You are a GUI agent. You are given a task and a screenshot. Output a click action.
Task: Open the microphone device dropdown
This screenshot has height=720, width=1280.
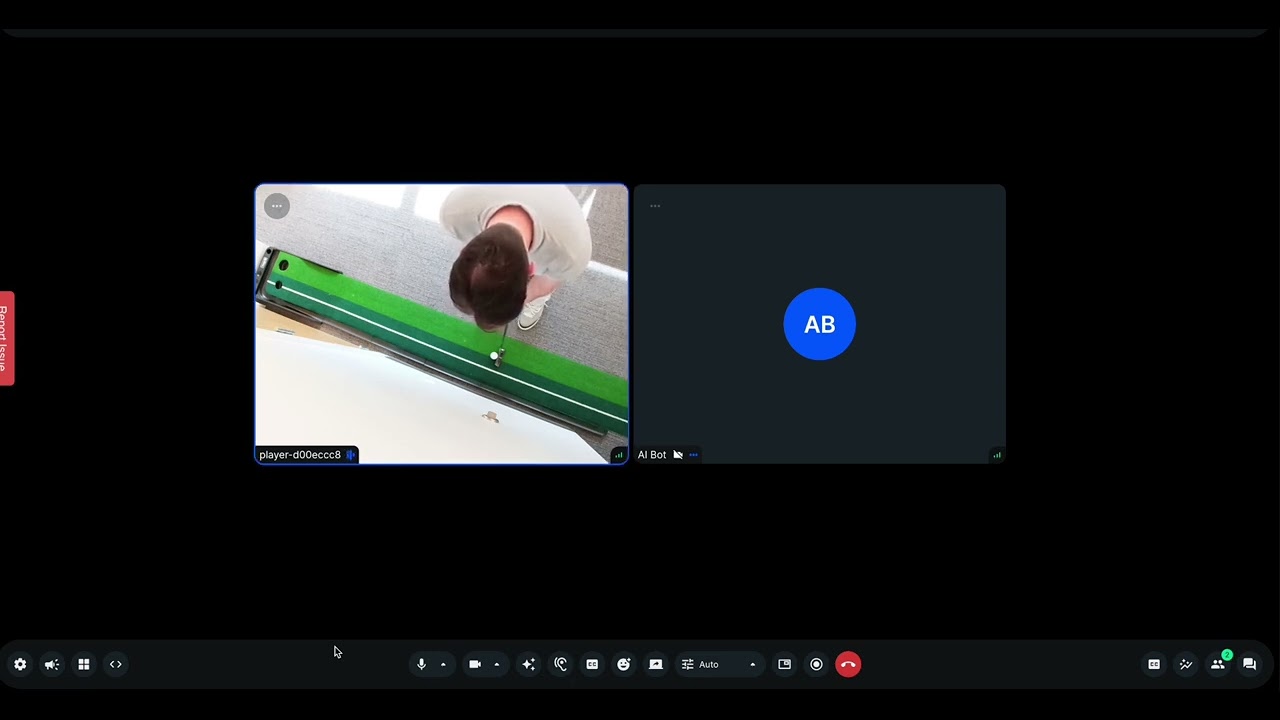[x=443, y=664]
